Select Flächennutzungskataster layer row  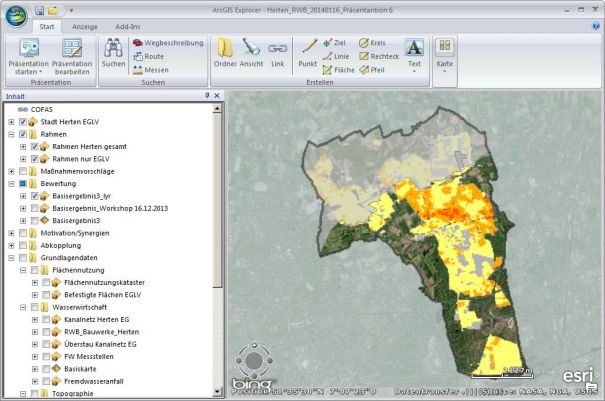coord(105,283)
